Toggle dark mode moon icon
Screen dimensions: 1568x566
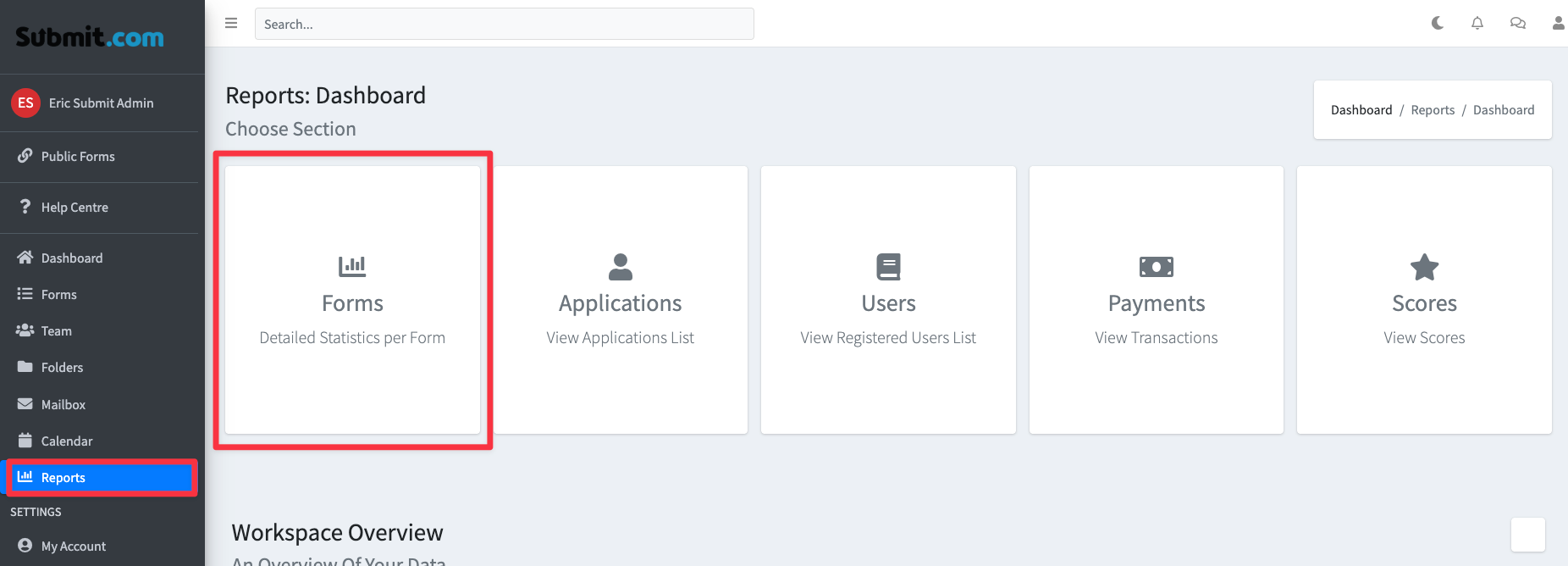(1437, 23)
